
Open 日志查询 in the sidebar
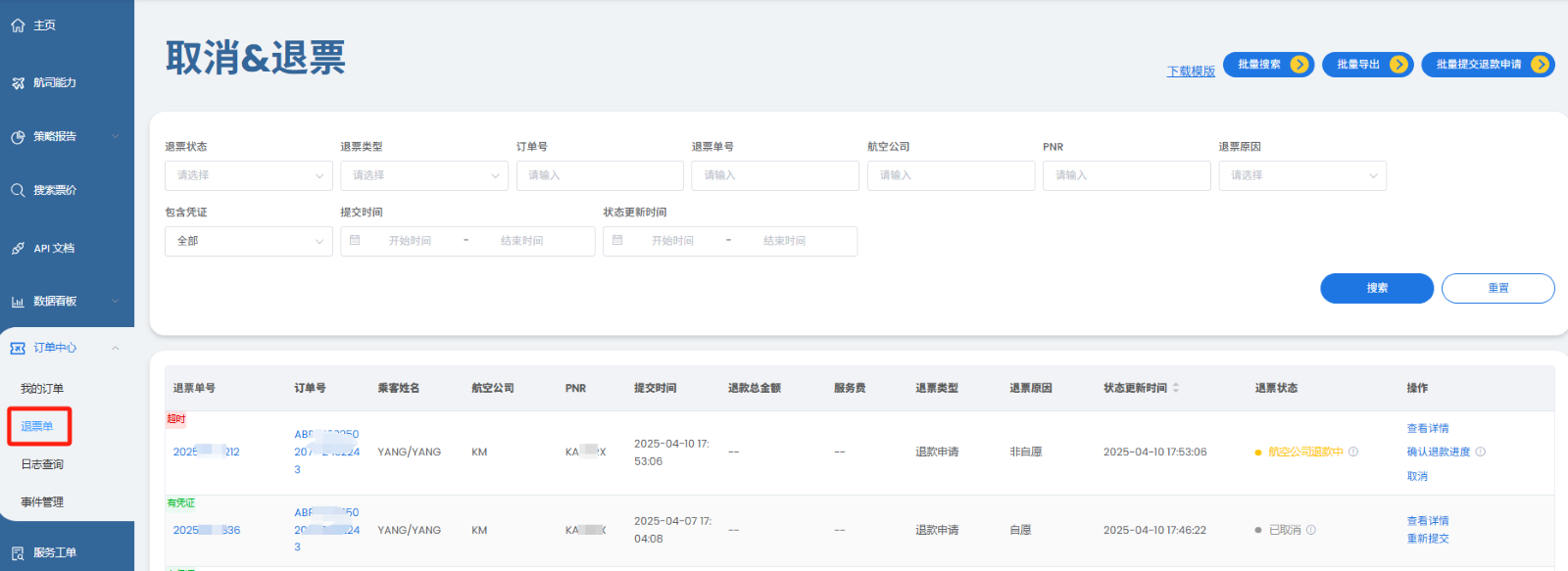(42, 464)
